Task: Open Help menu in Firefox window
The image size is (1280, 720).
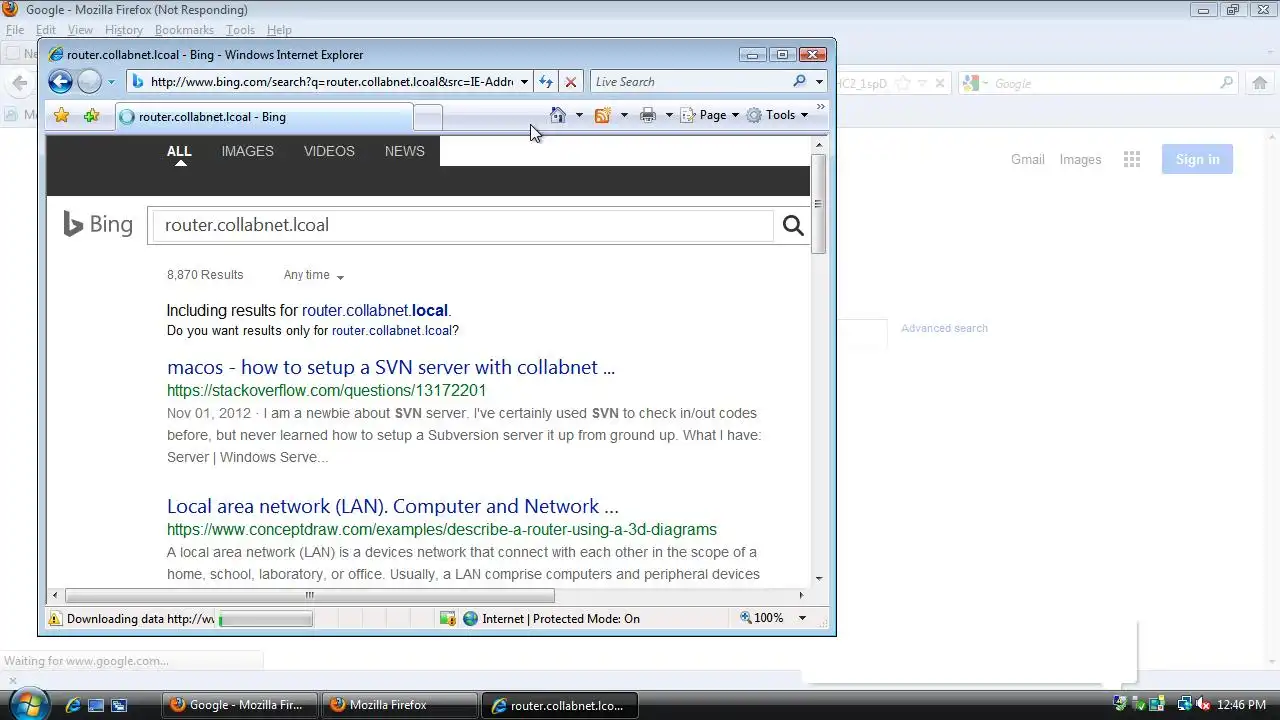Action: 279,30
